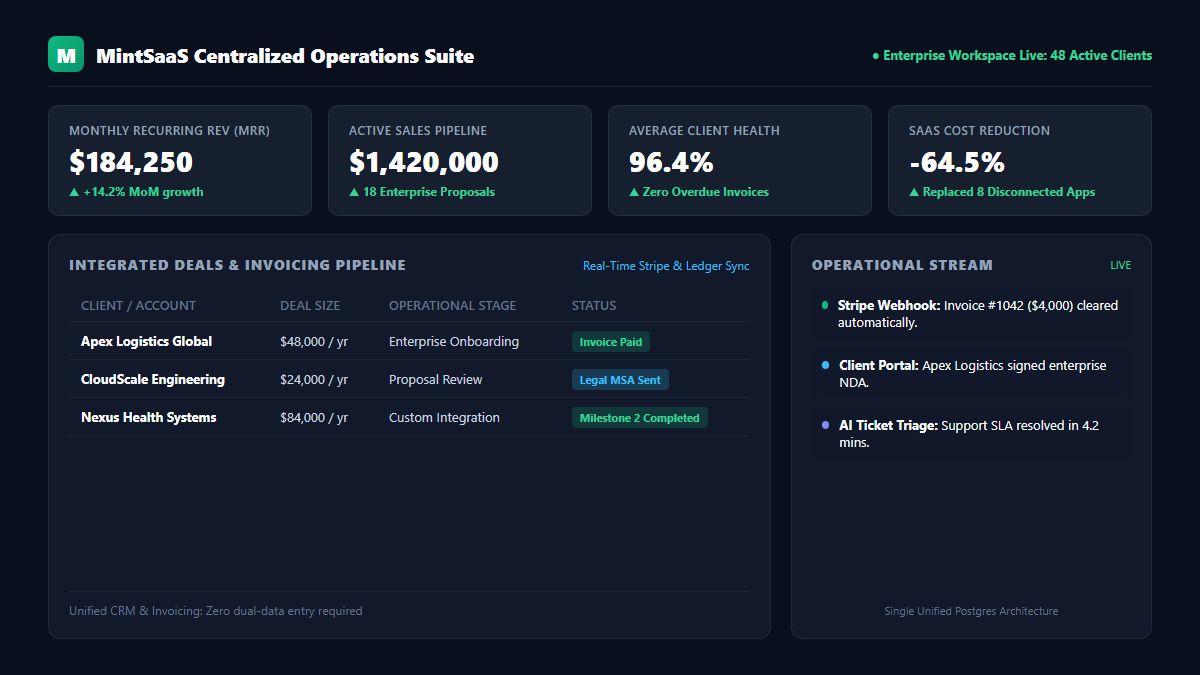This screenshot has height=675, width=1200.
Task: Click the purple dot beside AI Ticket Triage
Action: point(825,425)
